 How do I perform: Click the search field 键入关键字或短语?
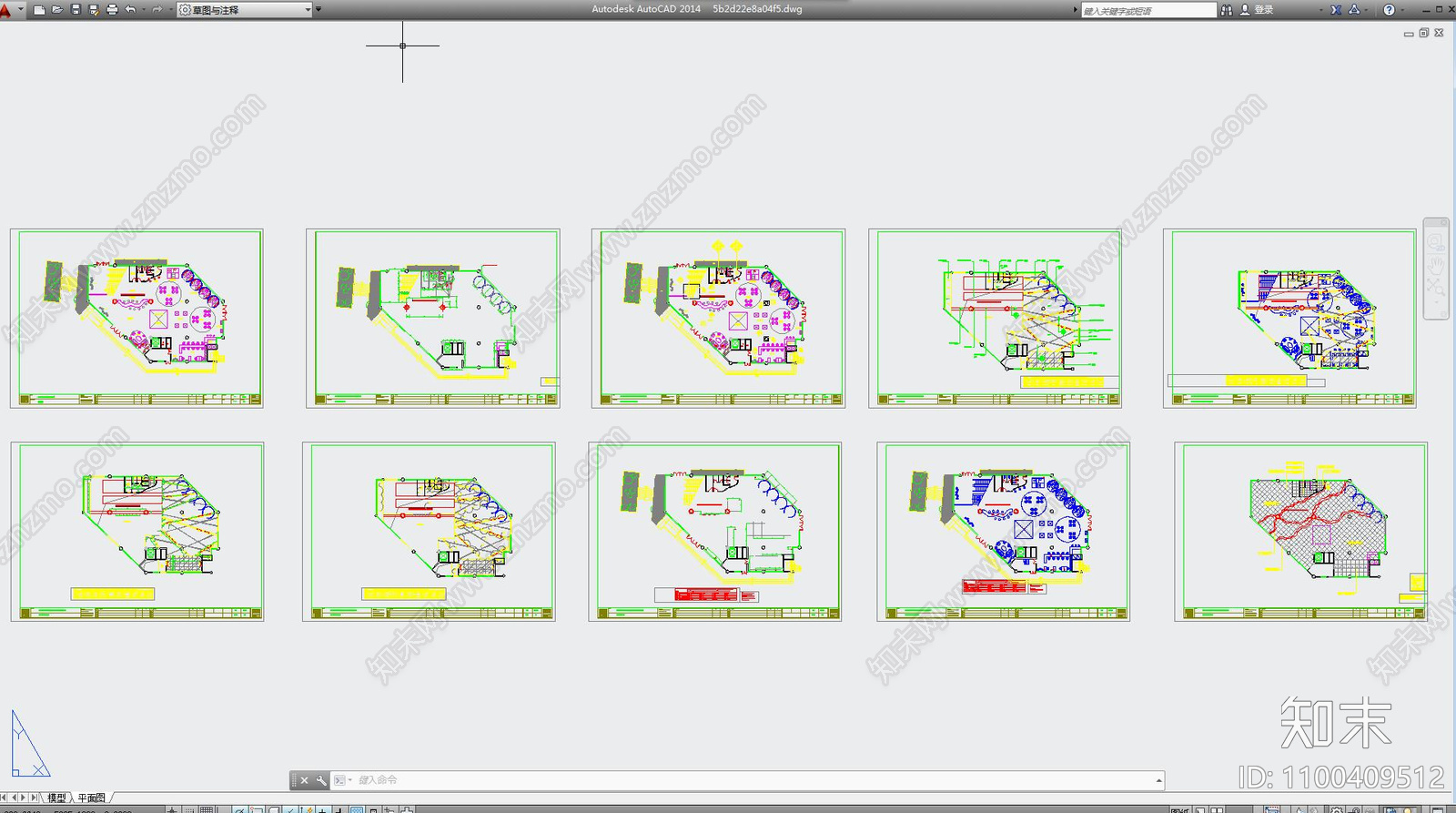coord(1148,10)
